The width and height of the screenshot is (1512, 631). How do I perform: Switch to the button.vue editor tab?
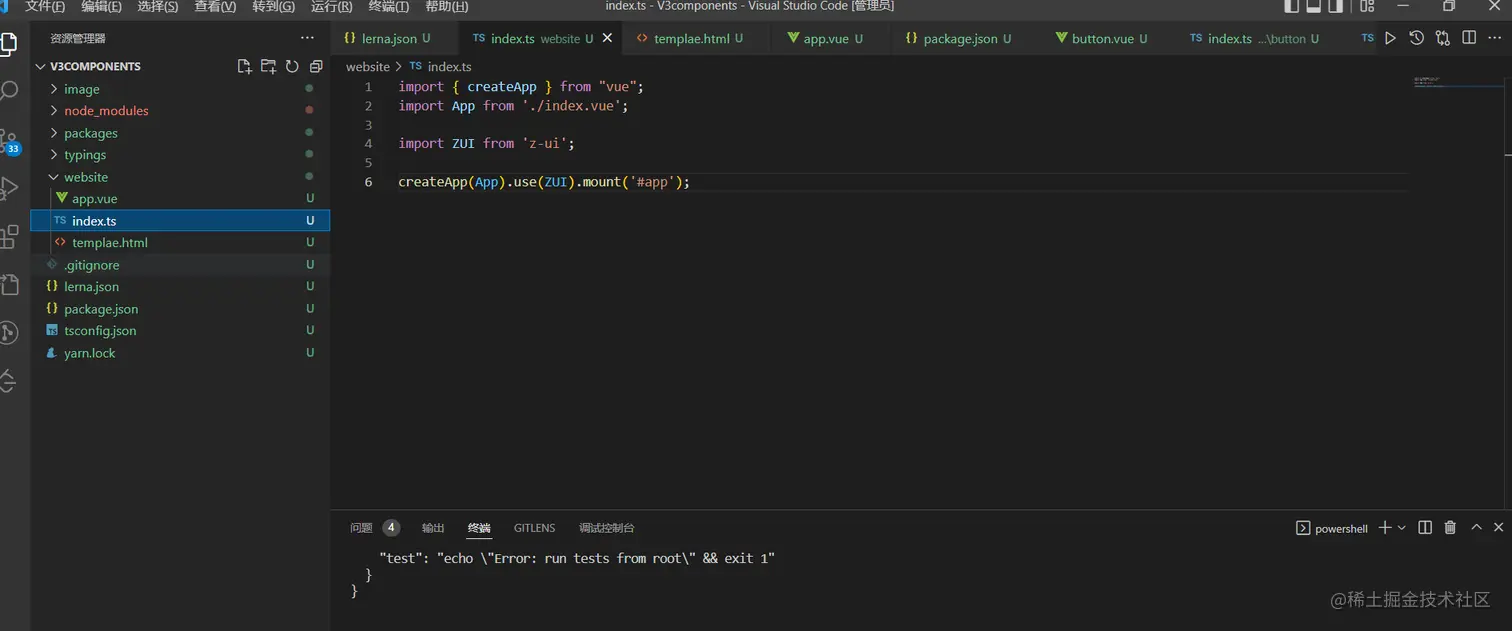[1107, 38]
